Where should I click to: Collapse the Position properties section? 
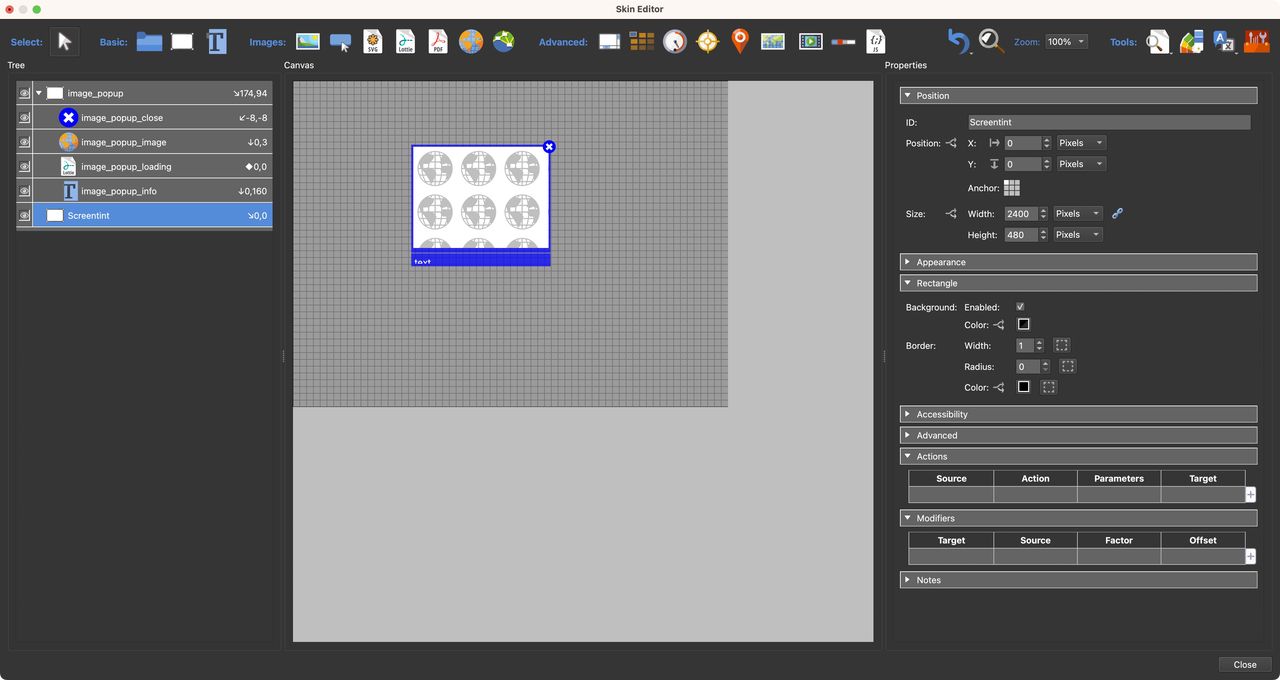pos(908,95)
